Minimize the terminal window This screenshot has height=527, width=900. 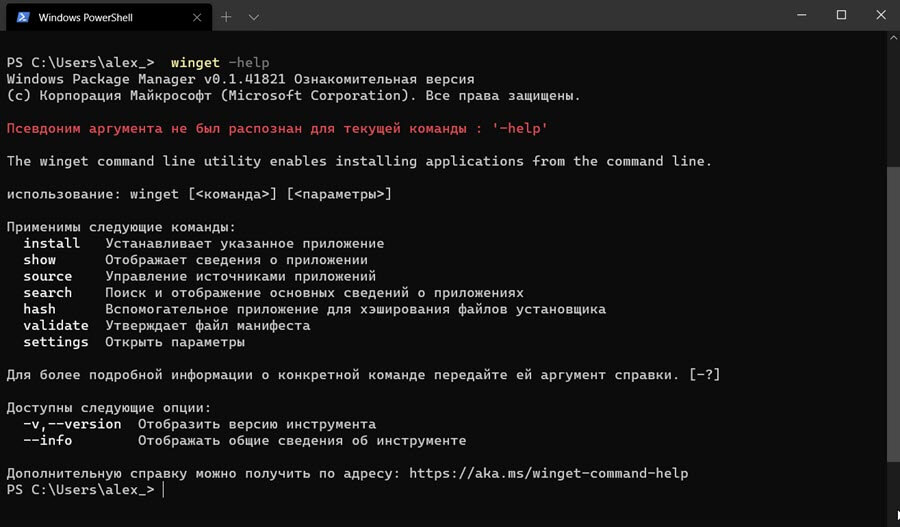click(802, 15)
